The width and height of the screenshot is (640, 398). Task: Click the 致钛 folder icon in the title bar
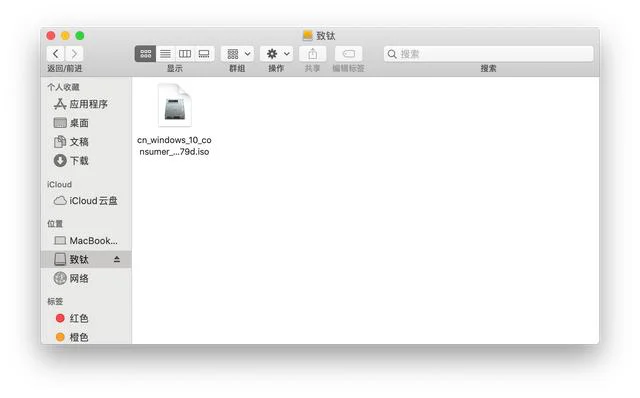click(x=308, y=36)
